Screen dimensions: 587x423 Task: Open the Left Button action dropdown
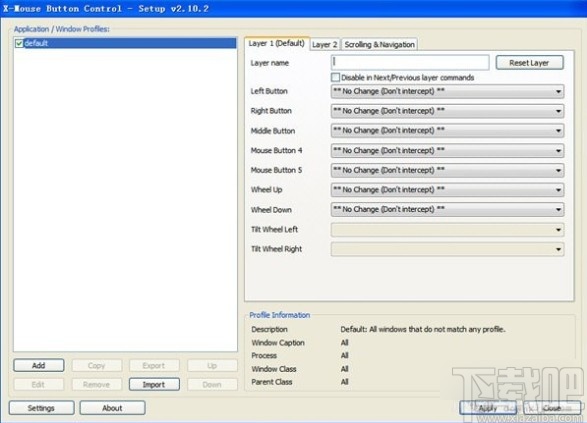(x=447, y=91)
